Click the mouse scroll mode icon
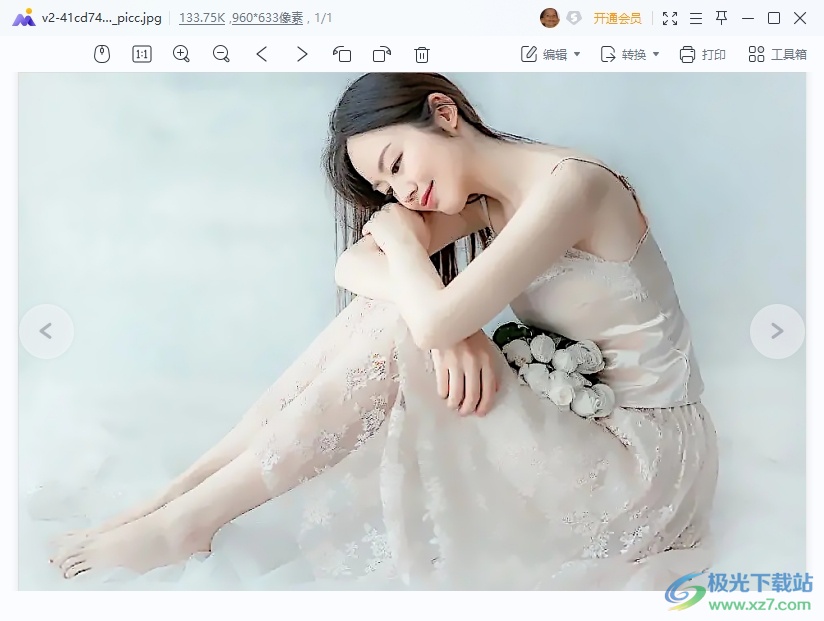 102,54
